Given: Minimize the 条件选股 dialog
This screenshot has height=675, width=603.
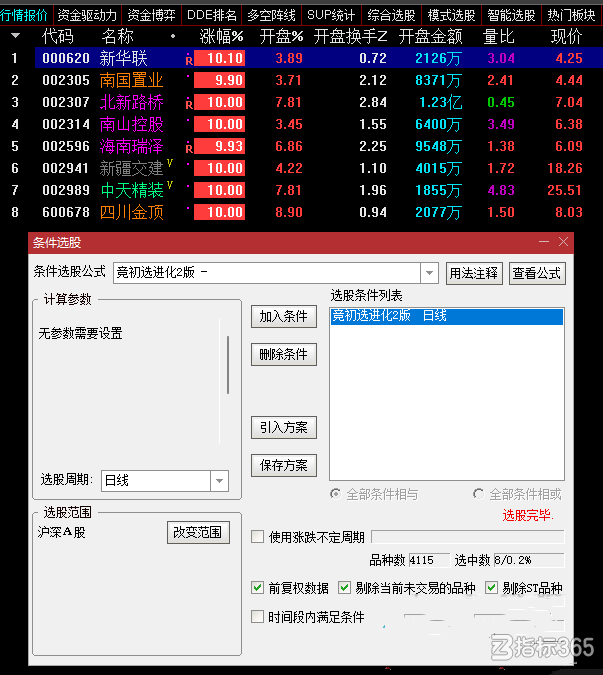Looking at the screenshot, I should [544, 242].
